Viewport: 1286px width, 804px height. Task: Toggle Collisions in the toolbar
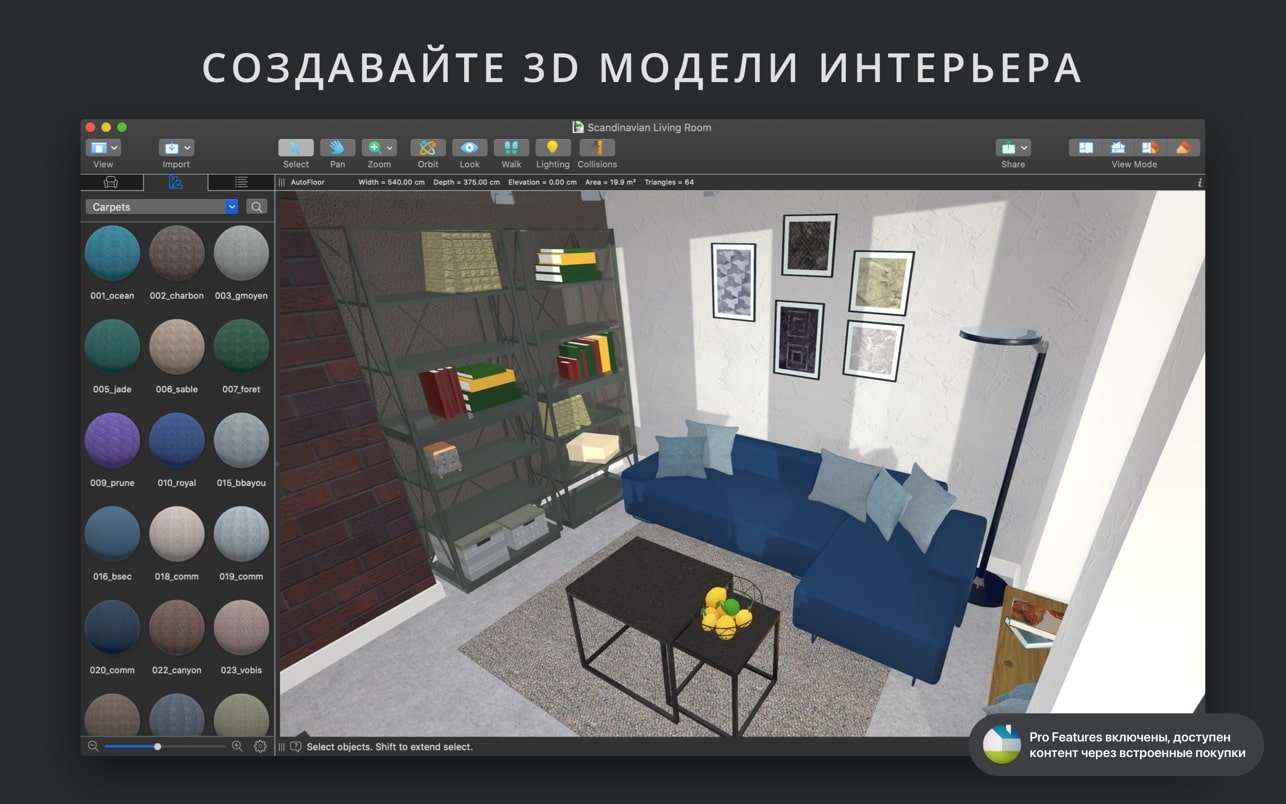tap(597, 148)
